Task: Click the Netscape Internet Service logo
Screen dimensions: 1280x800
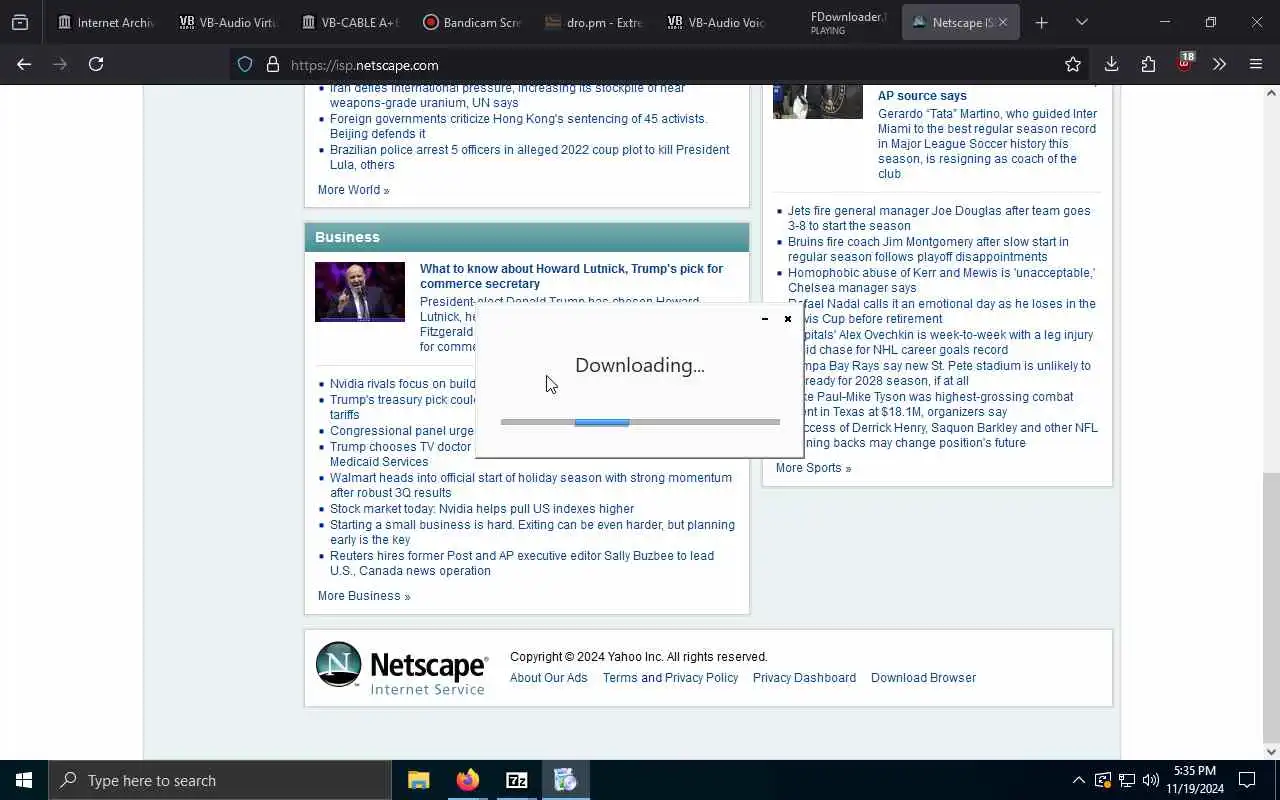Action: tap(402, 668)
